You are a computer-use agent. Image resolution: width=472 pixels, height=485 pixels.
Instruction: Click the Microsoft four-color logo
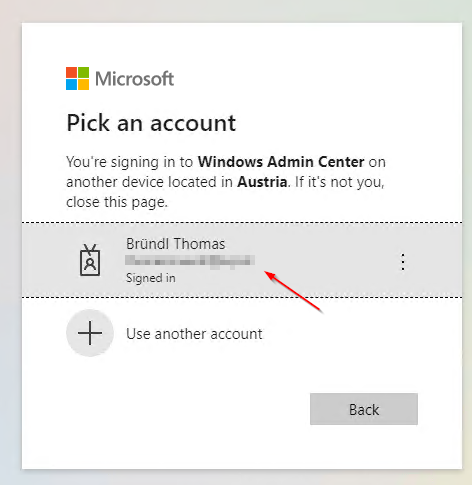77,79
